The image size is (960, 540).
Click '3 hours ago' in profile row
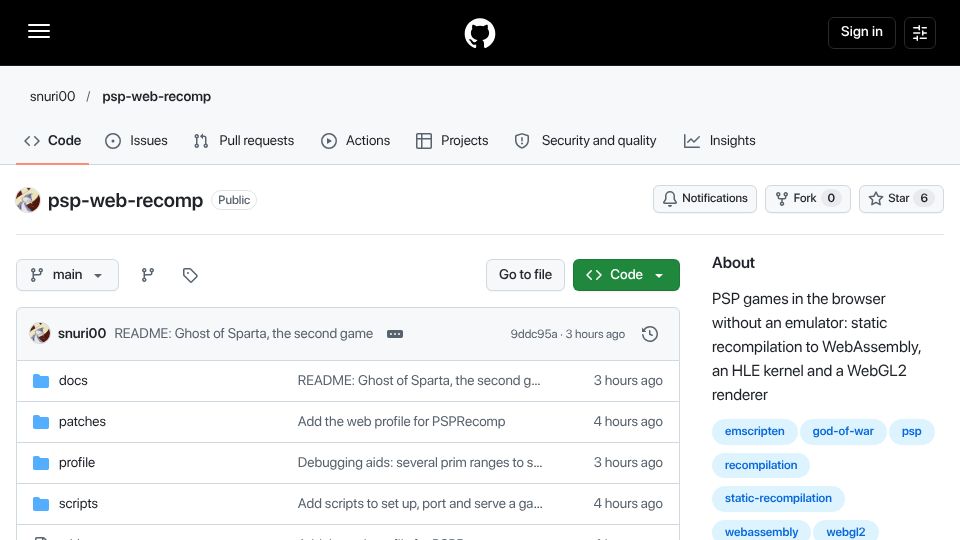pos(628,462)
